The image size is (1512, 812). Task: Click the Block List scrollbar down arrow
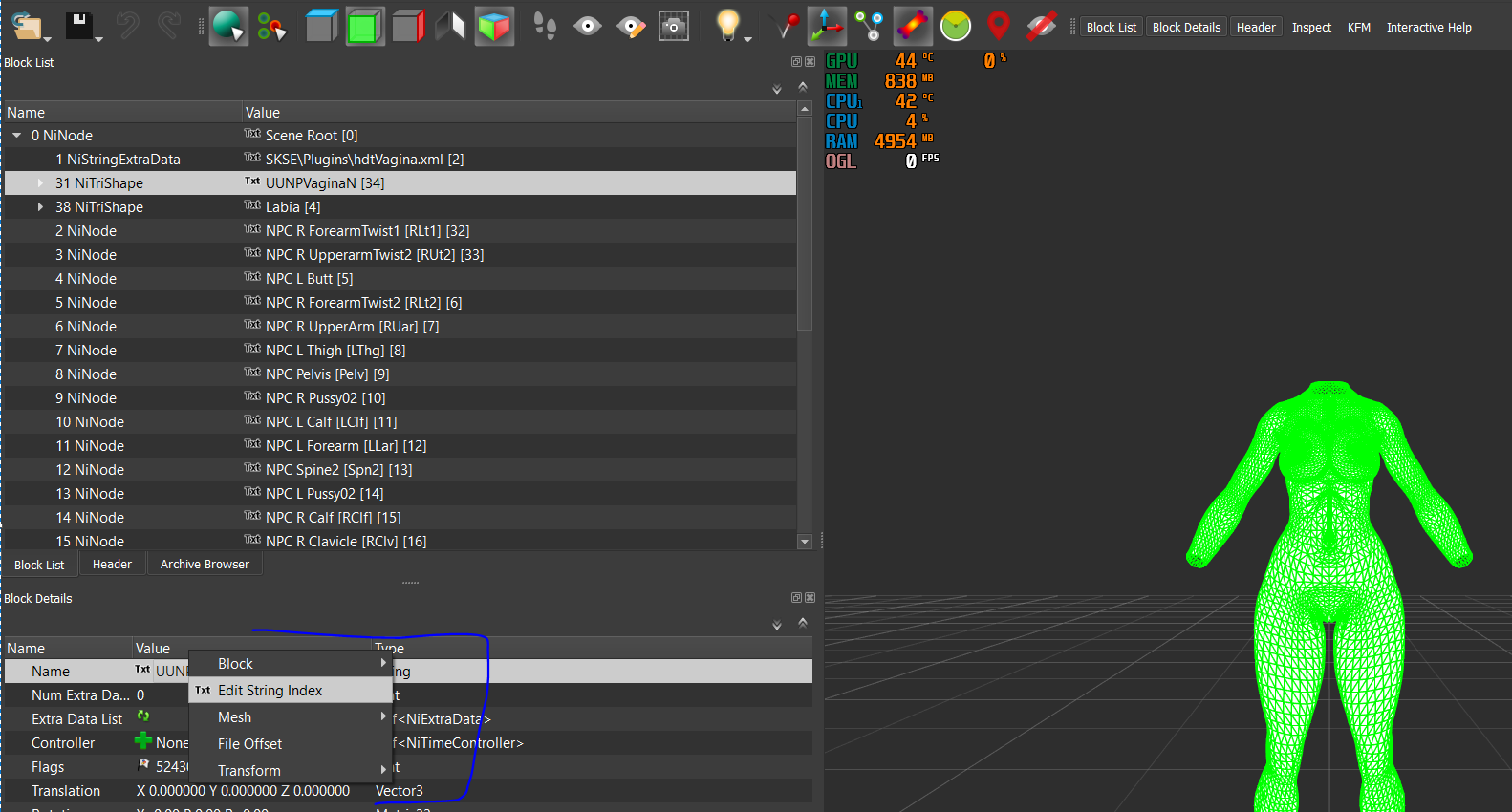click(x=805, y=542)
